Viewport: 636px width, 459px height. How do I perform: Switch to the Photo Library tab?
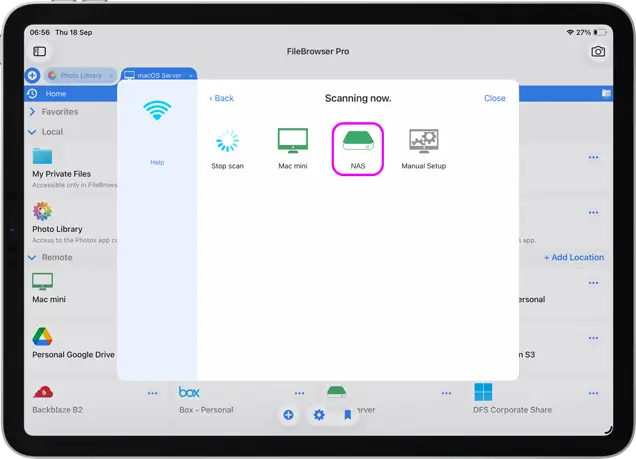(x=80, y=75)
